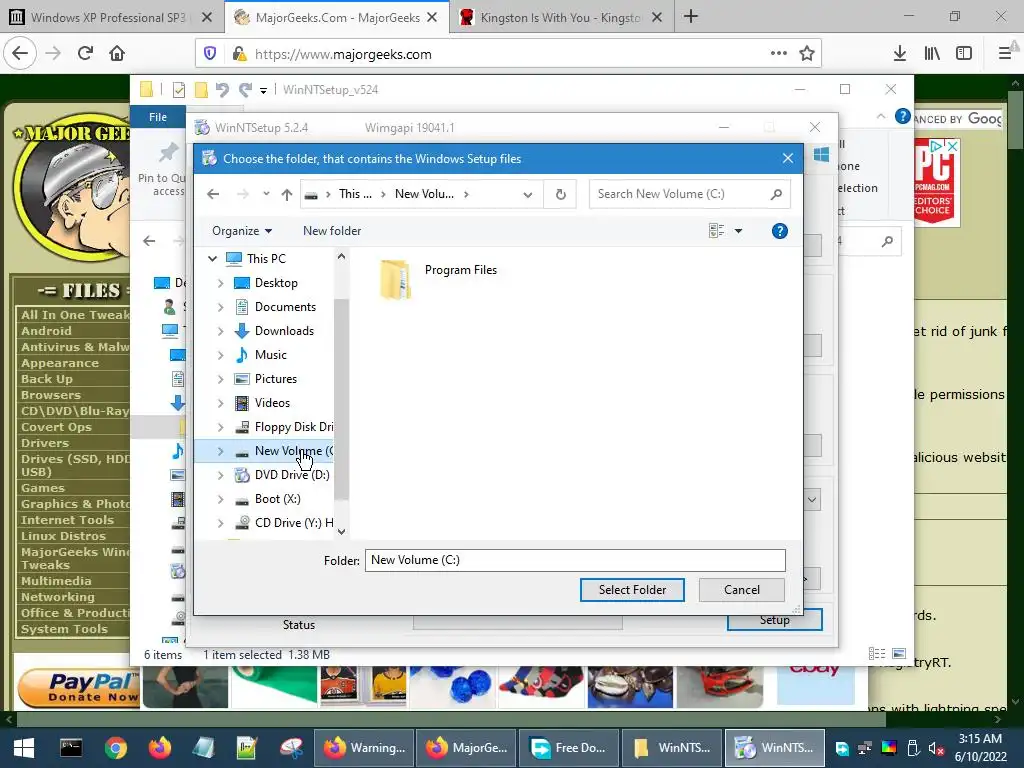
Task: Expand Boot (X:) tree node
Action: coord(220,500)
